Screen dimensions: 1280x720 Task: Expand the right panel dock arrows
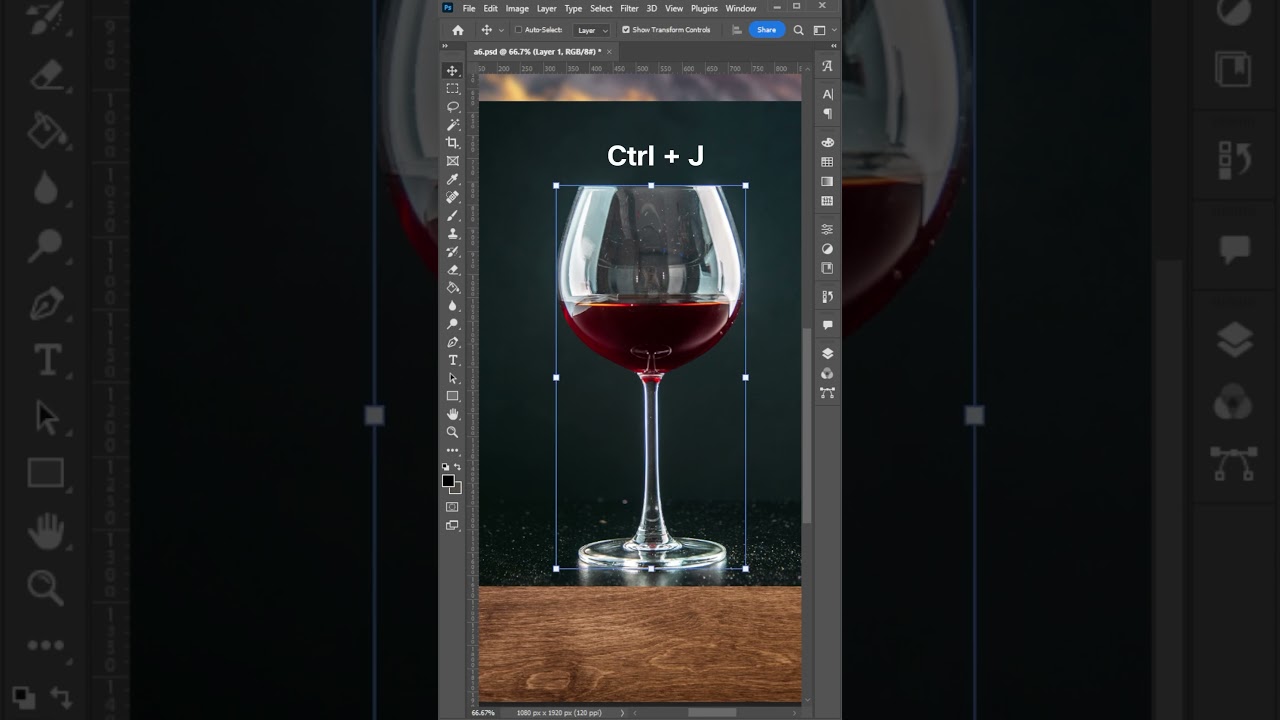tap(833, 44)
